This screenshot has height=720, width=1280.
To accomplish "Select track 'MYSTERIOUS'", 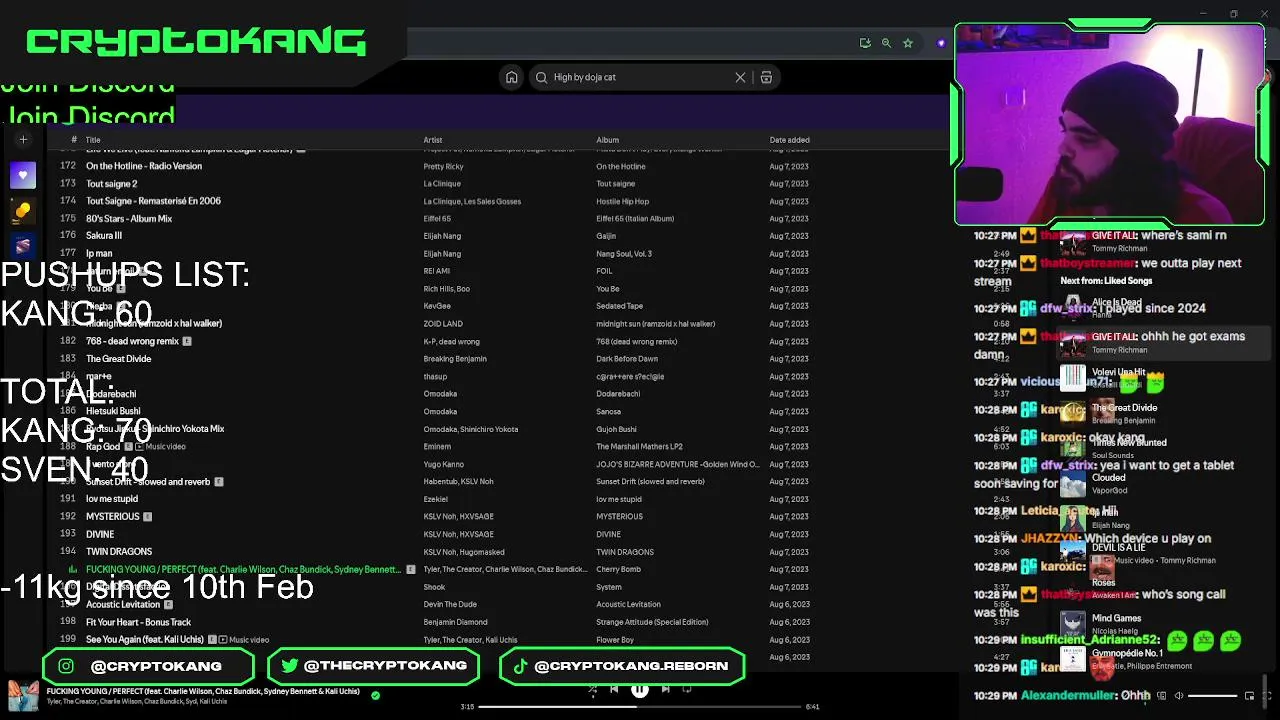I will click(x=112, y=517).
